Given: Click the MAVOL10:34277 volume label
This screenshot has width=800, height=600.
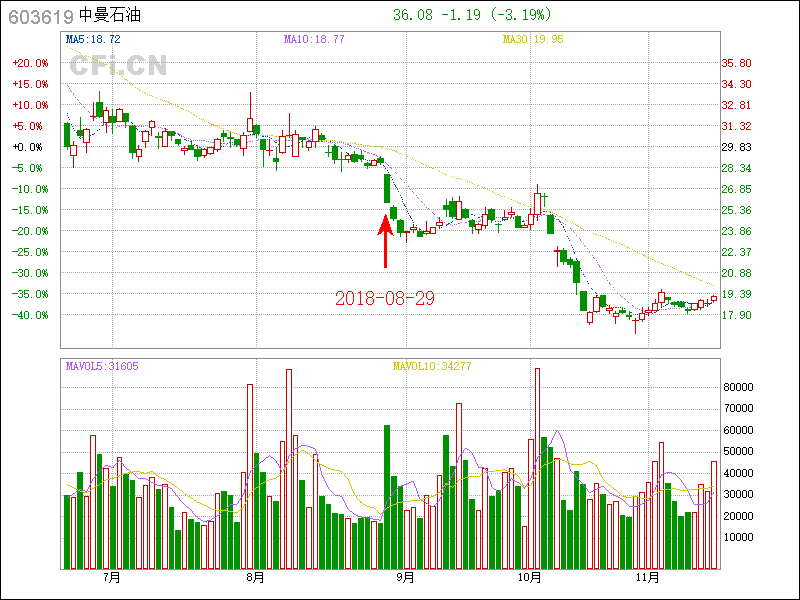Looking at the screenshot, I should pyautogui.click(x=432, y=366).
